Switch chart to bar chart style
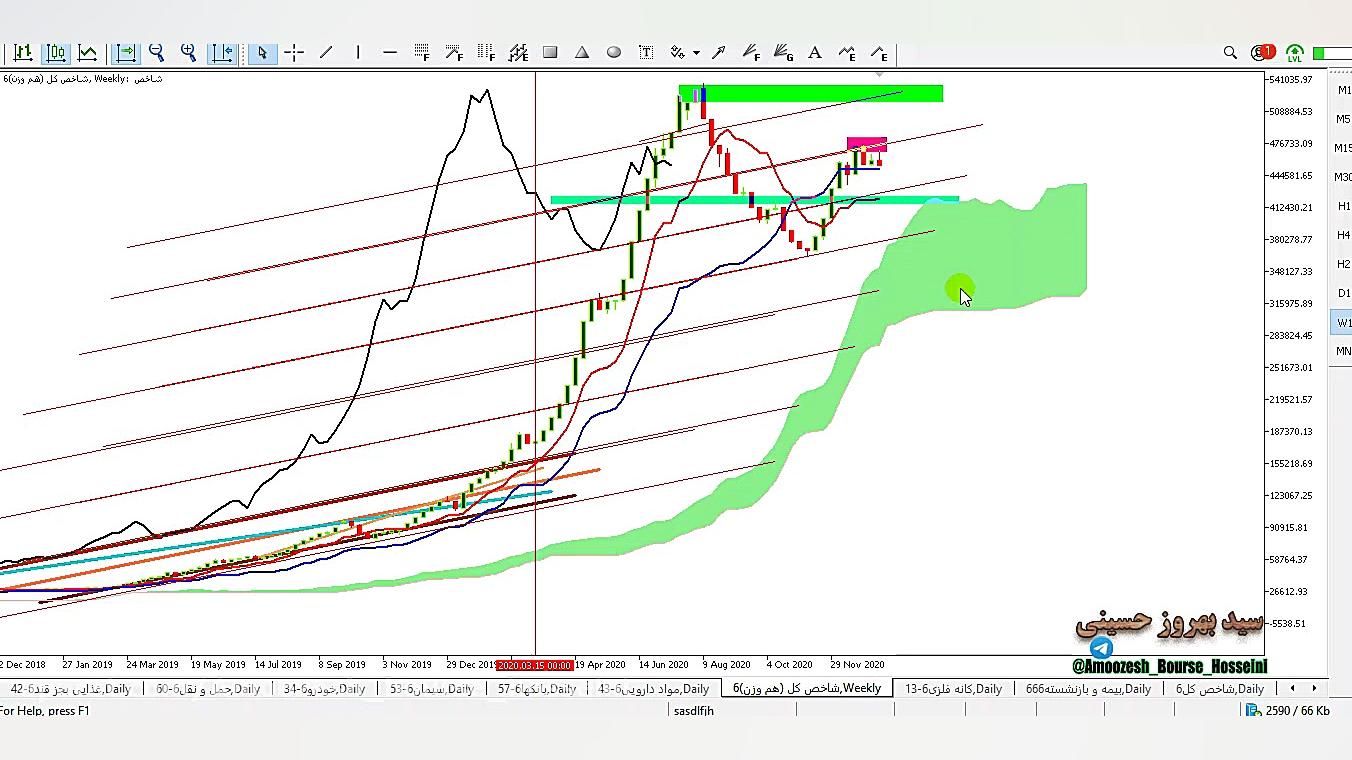The height and width of the screenshot is (760, 1352). (22, 53)
